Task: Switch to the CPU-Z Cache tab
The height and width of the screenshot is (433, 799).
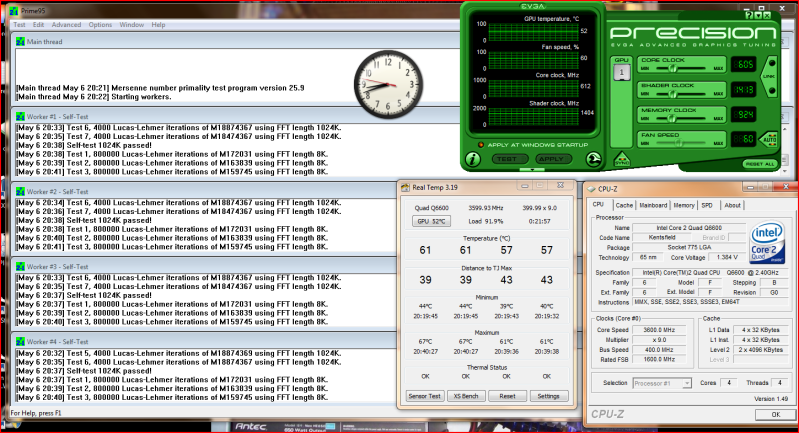Action: tap(624, 205)
